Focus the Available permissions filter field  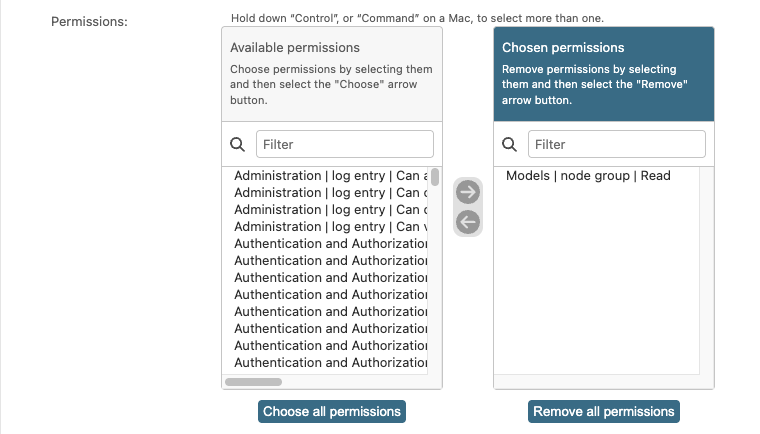coord(344,144)
